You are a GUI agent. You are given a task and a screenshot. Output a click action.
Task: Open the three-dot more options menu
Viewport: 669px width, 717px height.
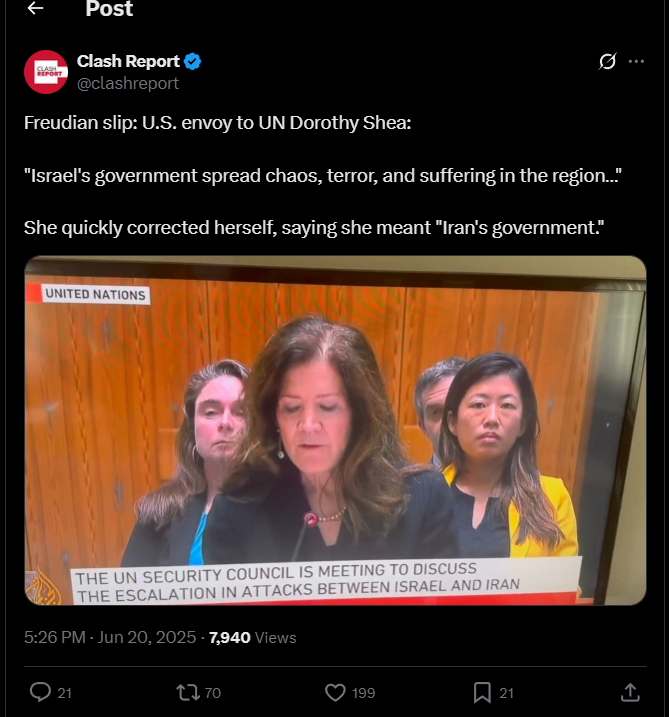(x=636, y=61)
